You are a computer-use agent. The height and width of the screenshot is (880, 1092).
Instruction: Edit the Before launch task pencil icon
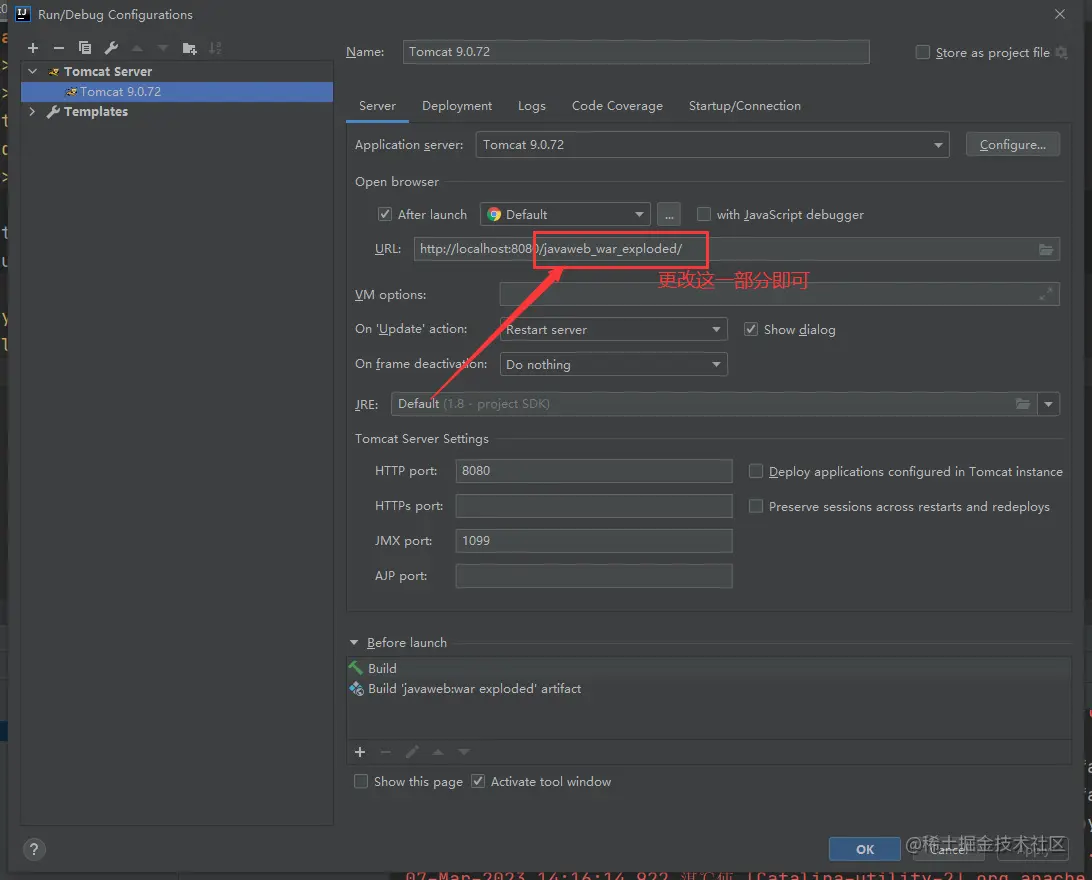pos(412,752)
